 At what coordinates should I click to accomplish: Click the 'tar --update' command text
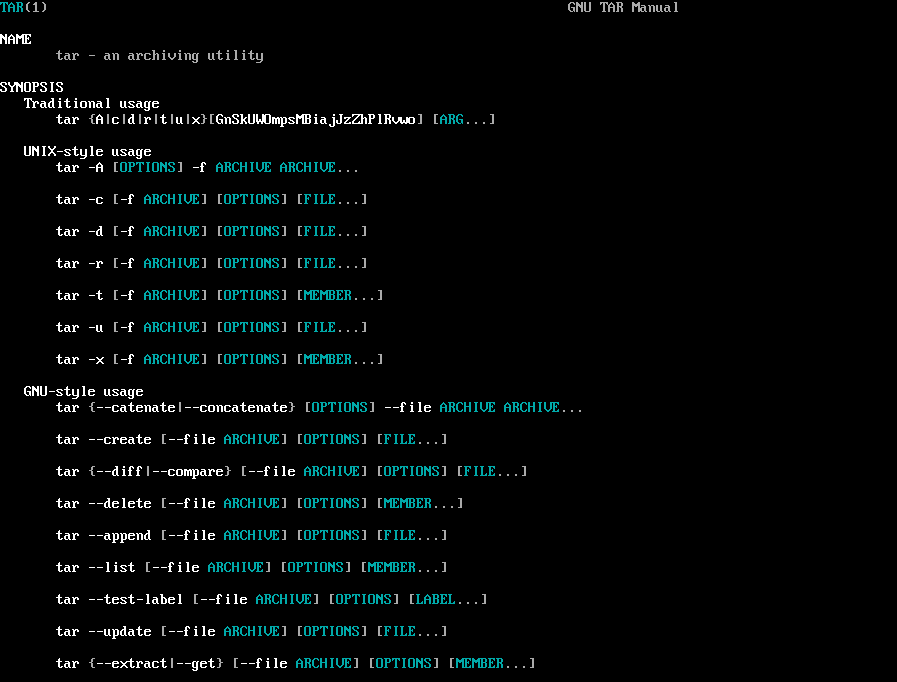click(104, 632)
